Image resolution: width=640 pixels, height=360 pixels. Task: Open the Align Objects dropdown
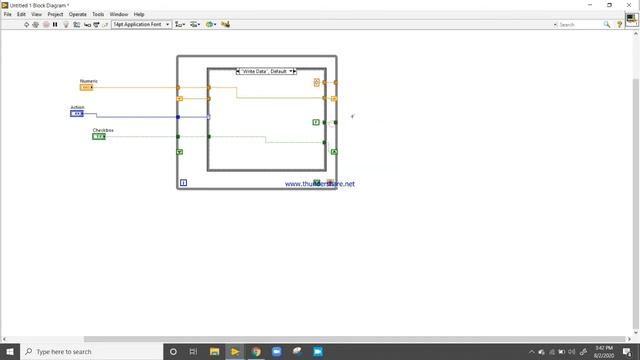pyautogui.click(x=180, y=24)
